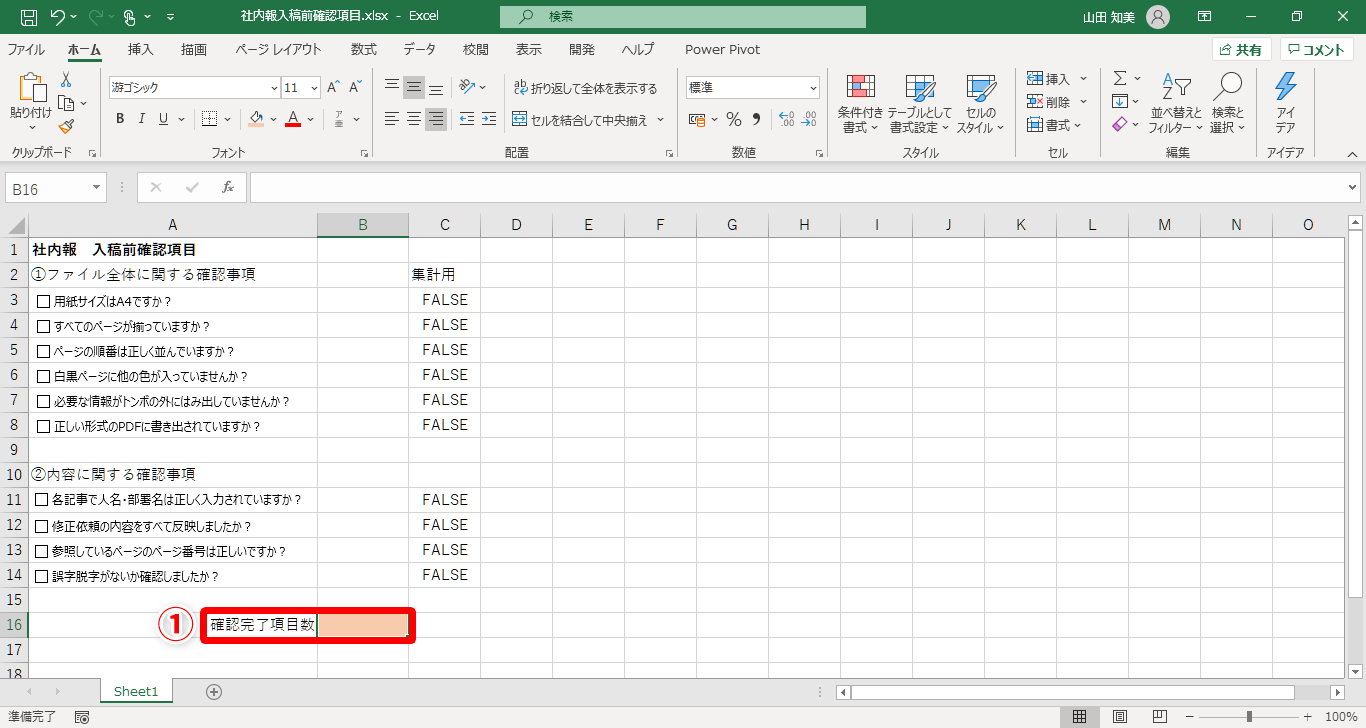Enable 正しい形式のPDFに書き出されていますか？ checkbox
The image size is (1366, 728).
click(43, 426)
